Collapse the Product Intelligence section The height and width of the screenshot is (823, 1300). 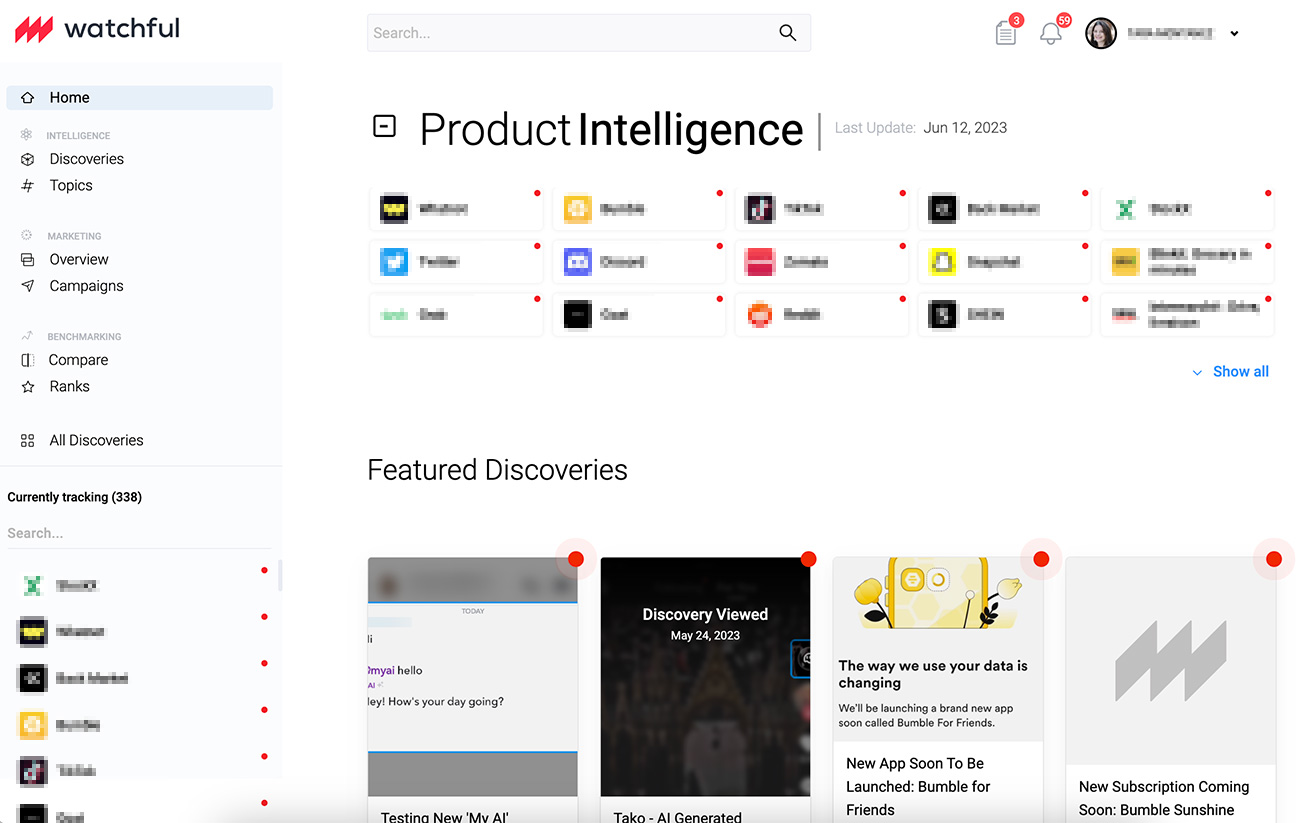tap(384, 126)
